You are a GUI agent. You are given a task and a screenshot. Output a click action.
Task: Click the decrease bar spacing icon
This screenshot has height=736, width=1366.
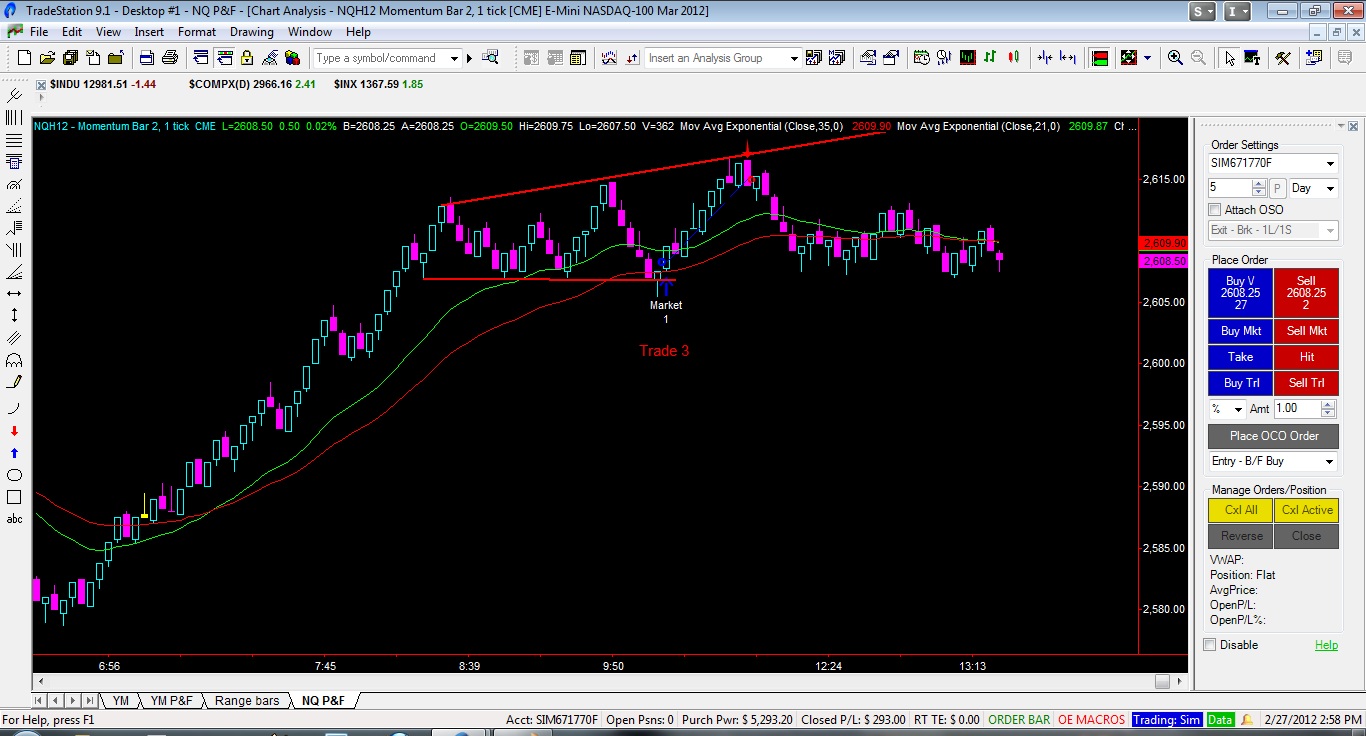(x=1045, y=58)
